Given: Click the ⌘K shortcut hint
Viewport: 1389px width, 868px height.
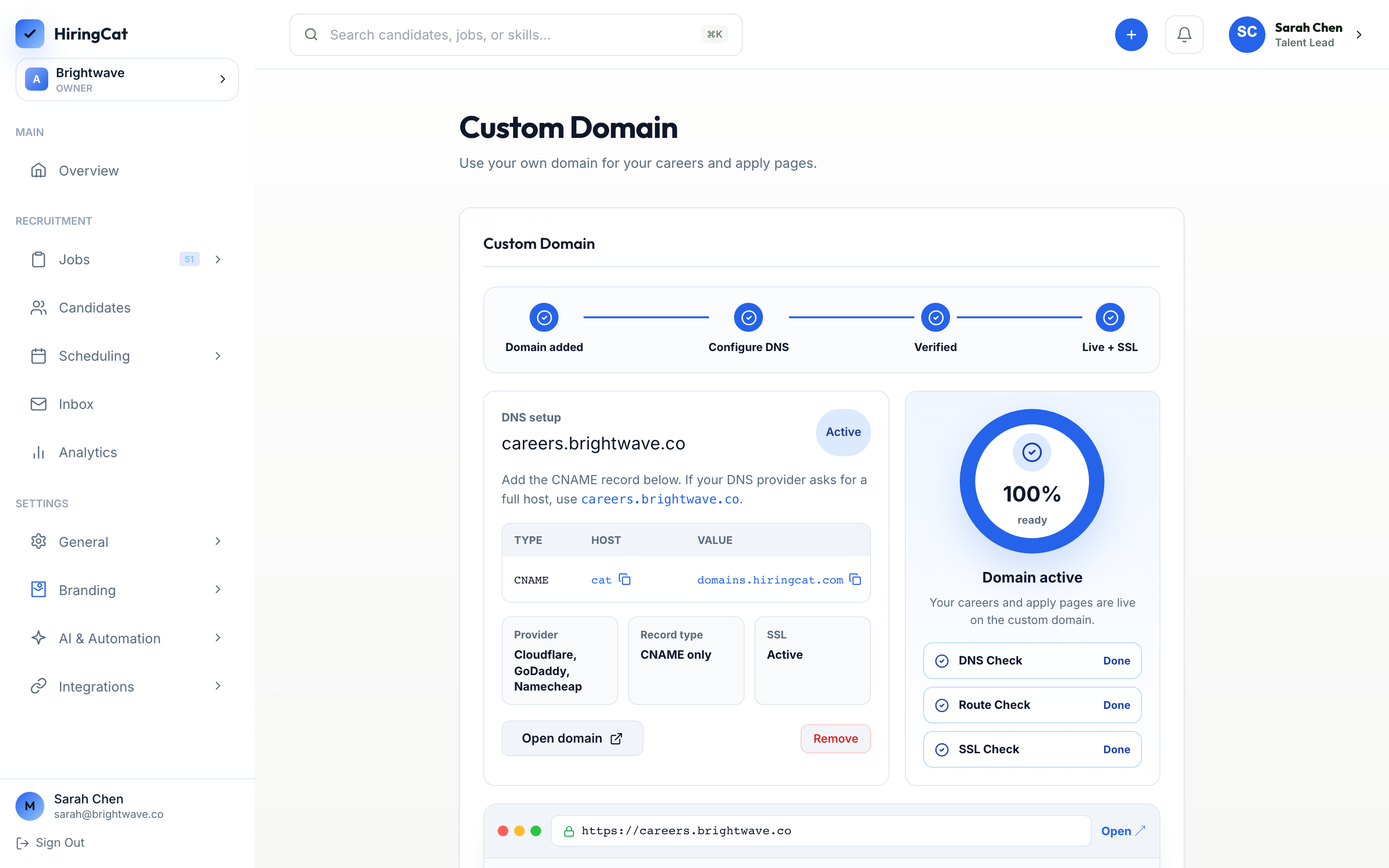Looking at the screenshot, I should coord(715,34).
